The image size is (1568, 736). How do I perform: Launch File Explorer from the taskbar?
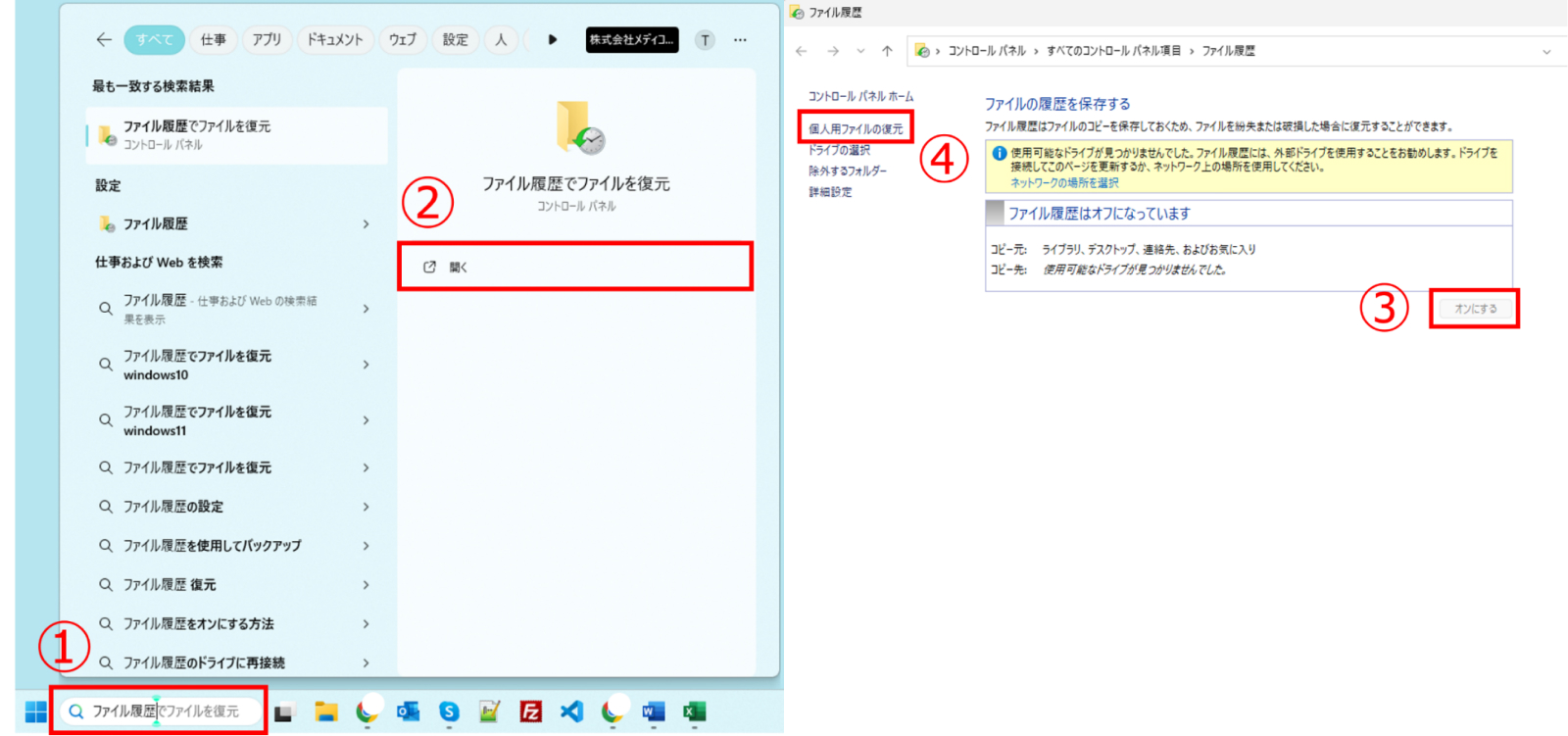[326, 711]
